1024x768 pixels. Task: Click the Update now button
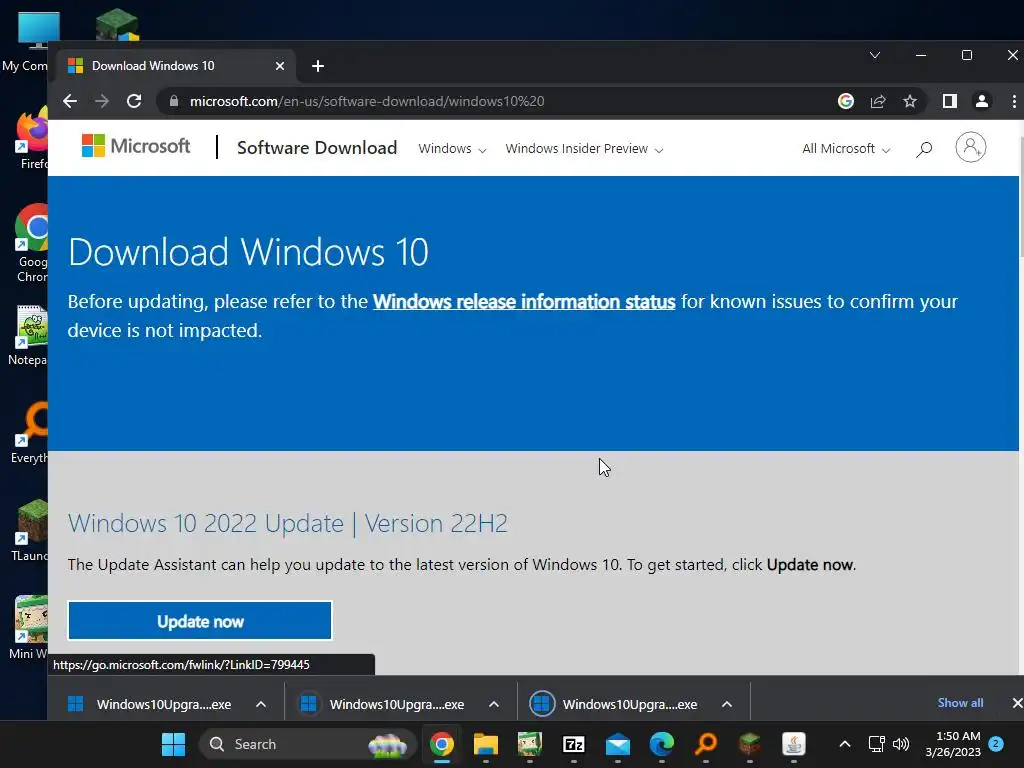click(200, 621)
